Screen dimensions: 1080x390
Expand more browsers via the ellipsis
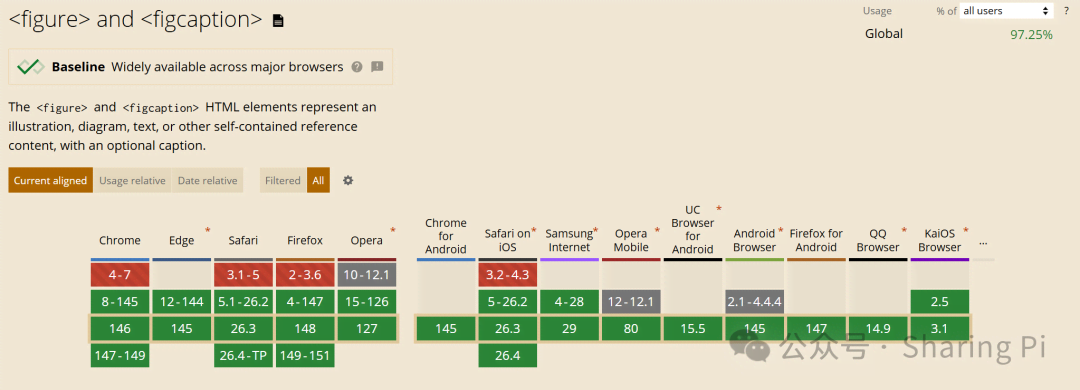983,243
